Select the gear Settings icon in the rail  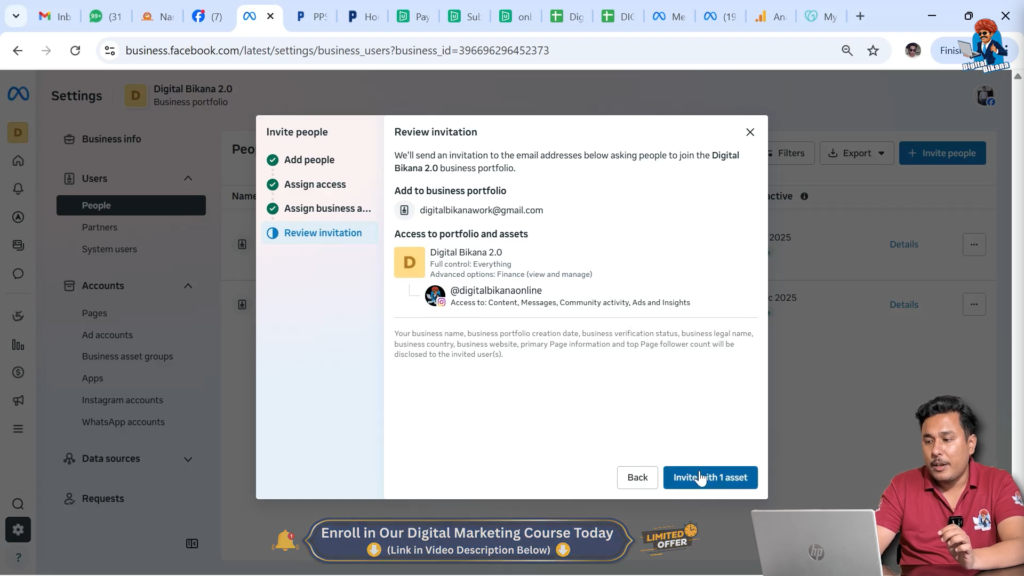(x=18, y=530)
